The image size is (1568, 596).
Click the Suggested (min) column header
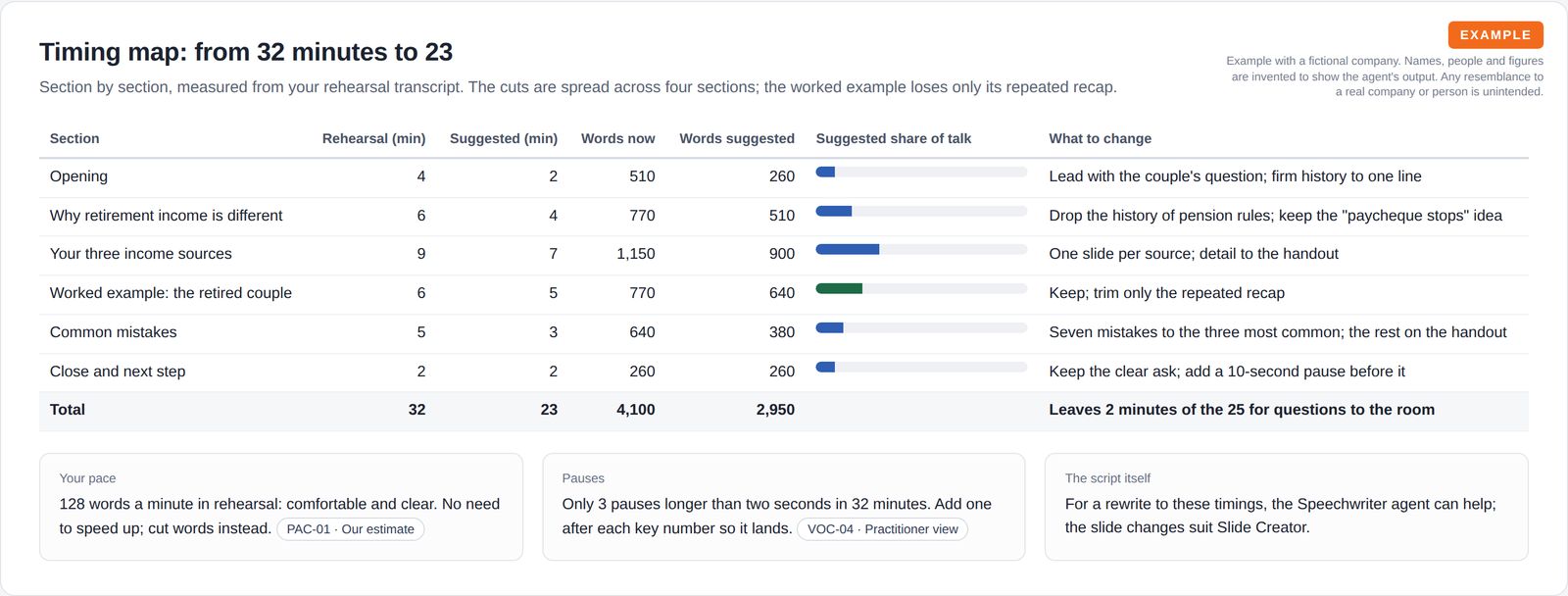pyautogui.click(x=504, y=139)
